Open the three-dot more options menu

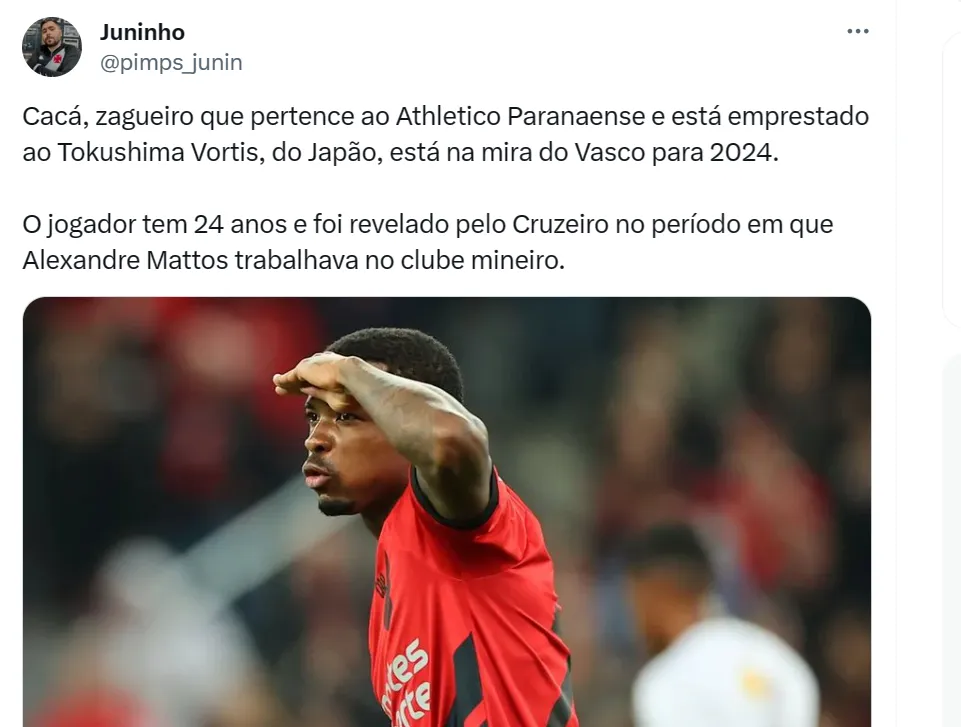857,31
